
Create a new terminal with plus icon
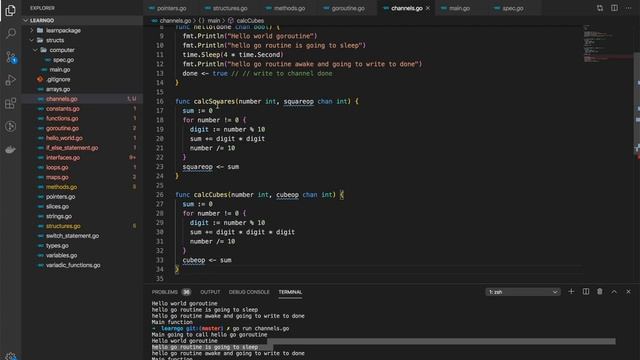point(571,292)
